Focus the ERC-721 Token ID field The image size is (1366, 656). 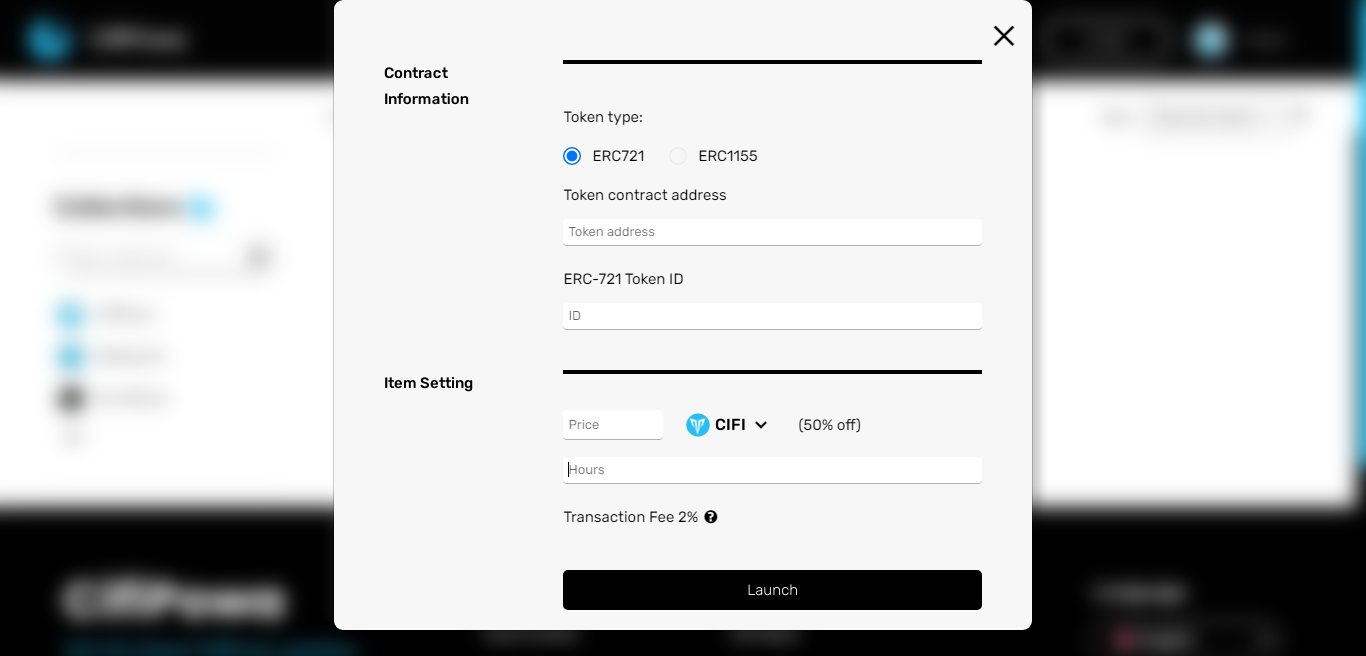772,316
